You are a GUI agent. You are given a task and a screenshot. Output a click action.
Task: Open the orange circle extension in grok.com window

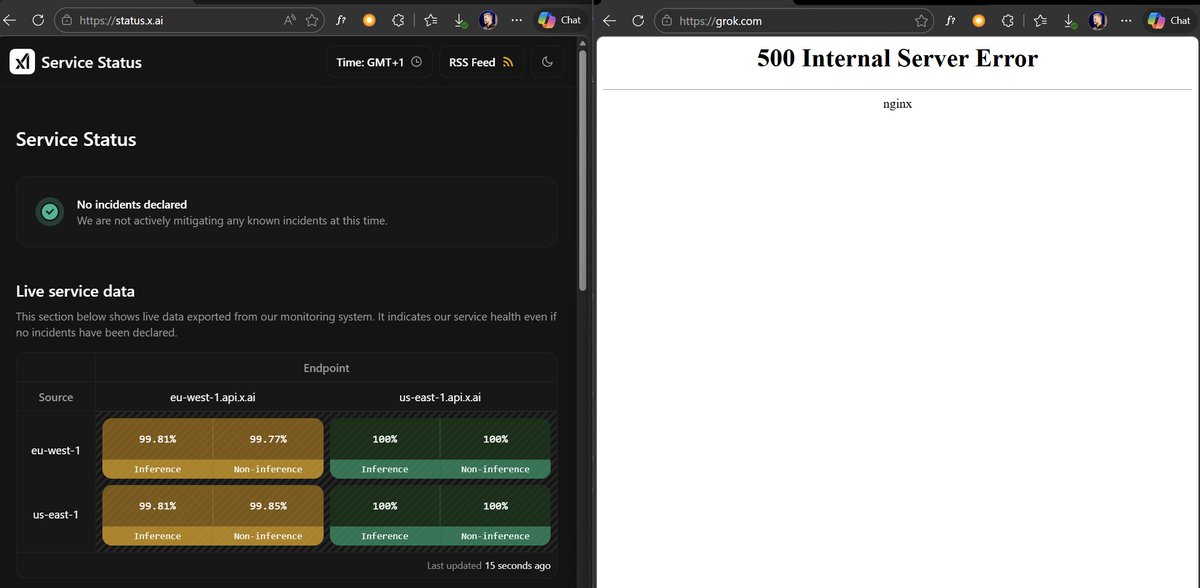(978, 20)
